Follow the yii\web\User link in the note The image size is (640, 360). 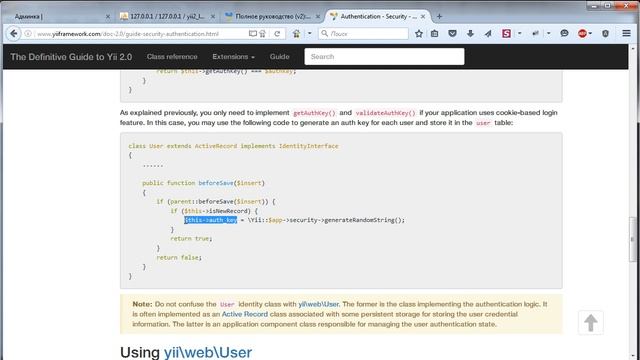(x=318, y=304)
